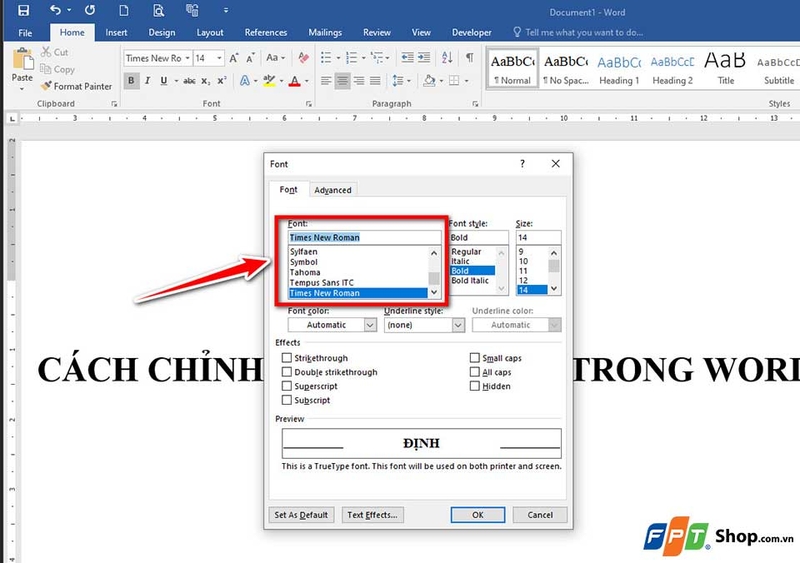Go to the Review ribbon tab
Screen dimensions: 800x563
coord(377,32)
